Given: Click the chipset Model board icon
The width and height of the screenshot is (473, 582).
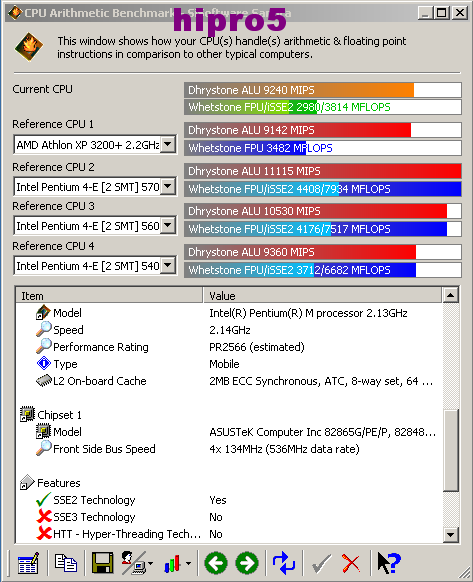Looking at the screenshot, I should coord(43,431).
